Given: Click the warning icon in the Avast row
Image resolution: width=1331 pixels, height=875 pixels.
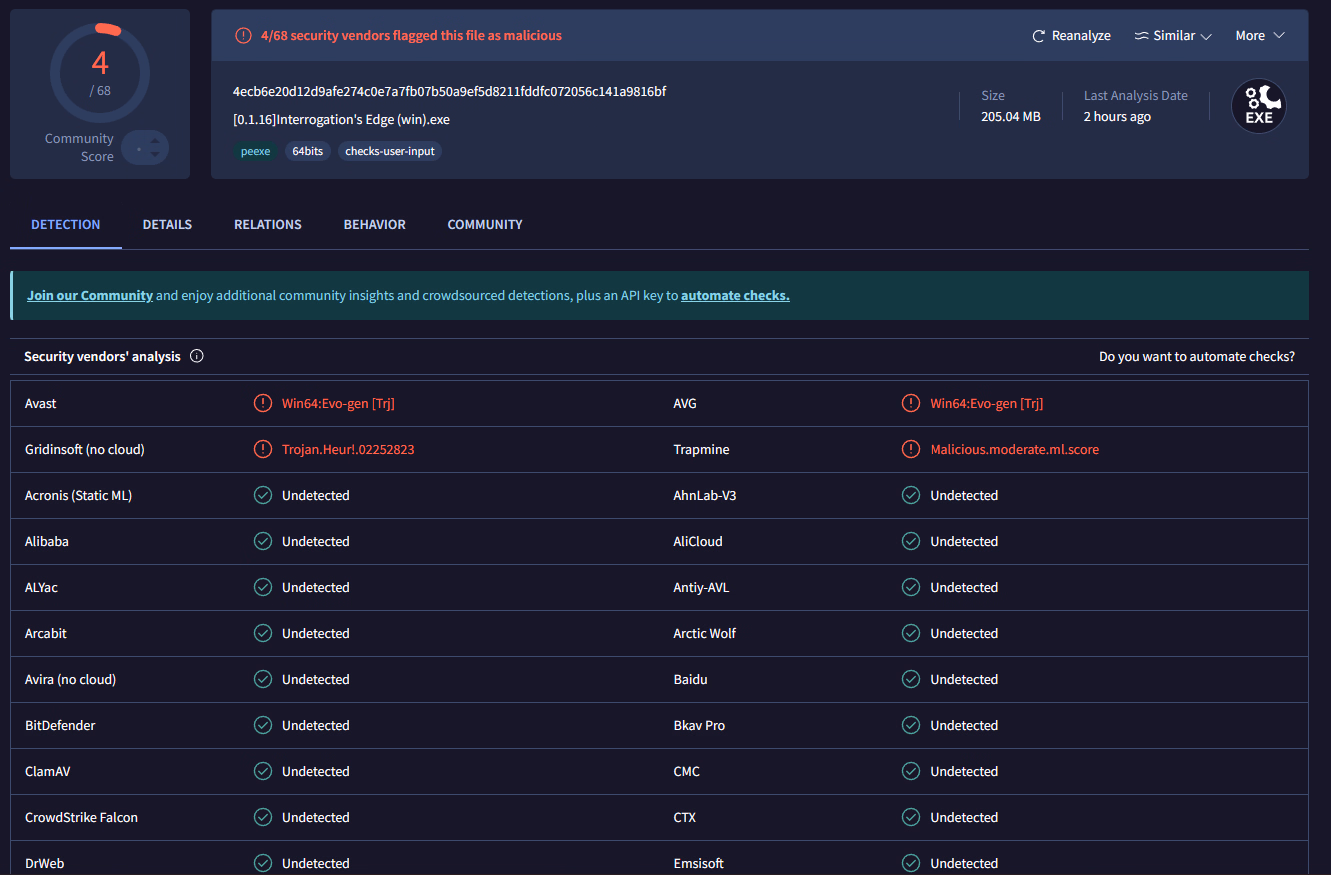Looking at the screenshot, I should pos(263,404).
